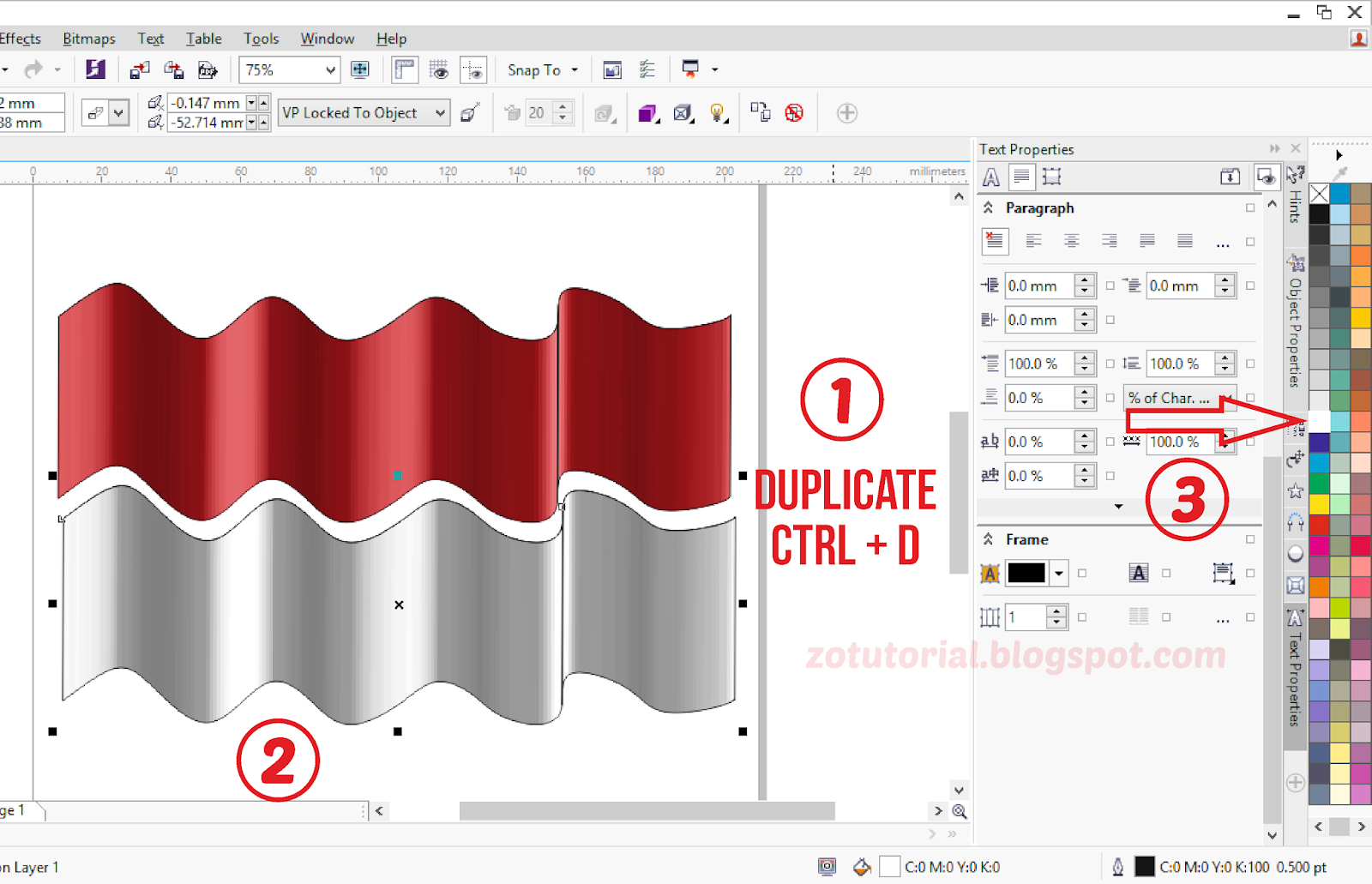The width and height of the screenshot is (1372, 884).
Task: Select the no horizontal alignment button
Action: click(x=995, y=242)
